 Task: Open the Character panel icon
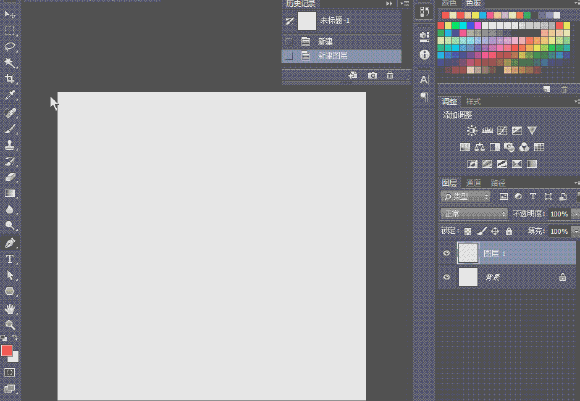pos(425,80)
